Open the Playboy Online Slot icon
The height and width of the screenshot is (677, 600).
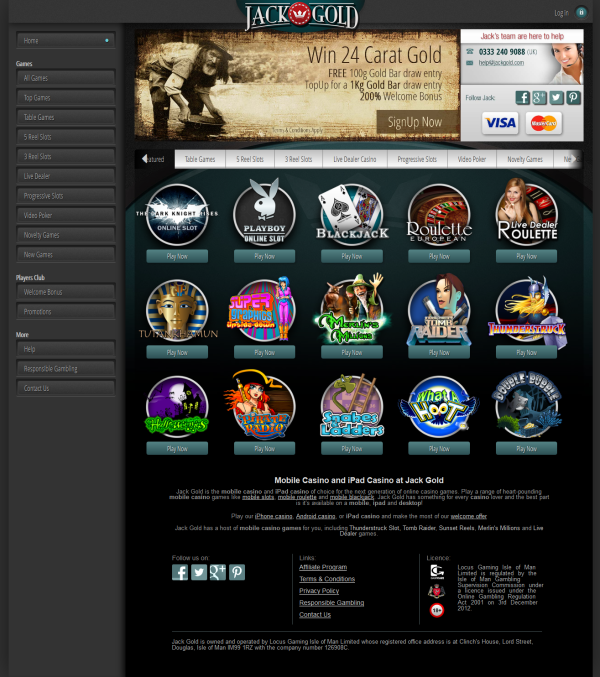264,212
